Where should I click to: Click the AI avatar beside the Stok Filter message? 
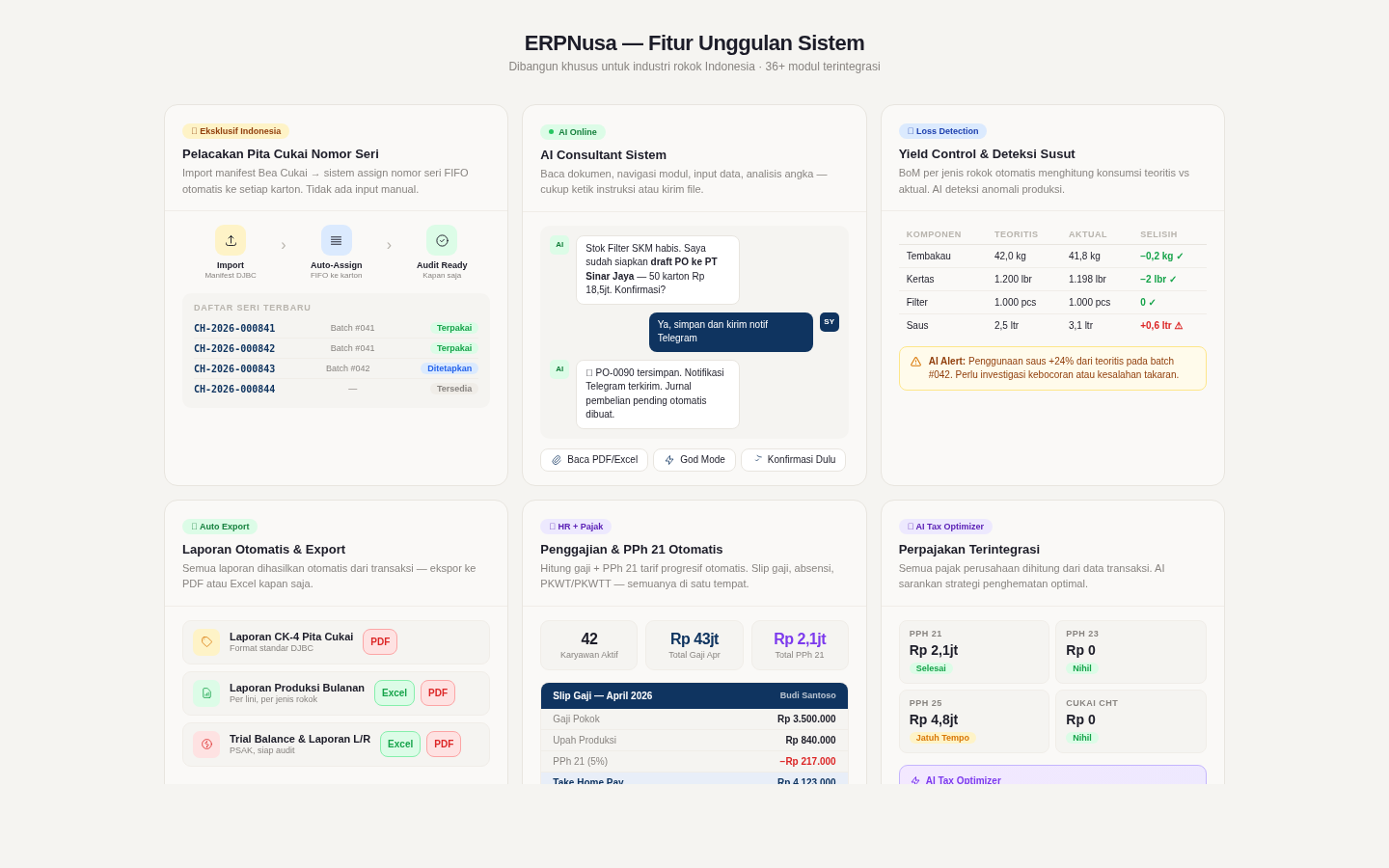559,245
